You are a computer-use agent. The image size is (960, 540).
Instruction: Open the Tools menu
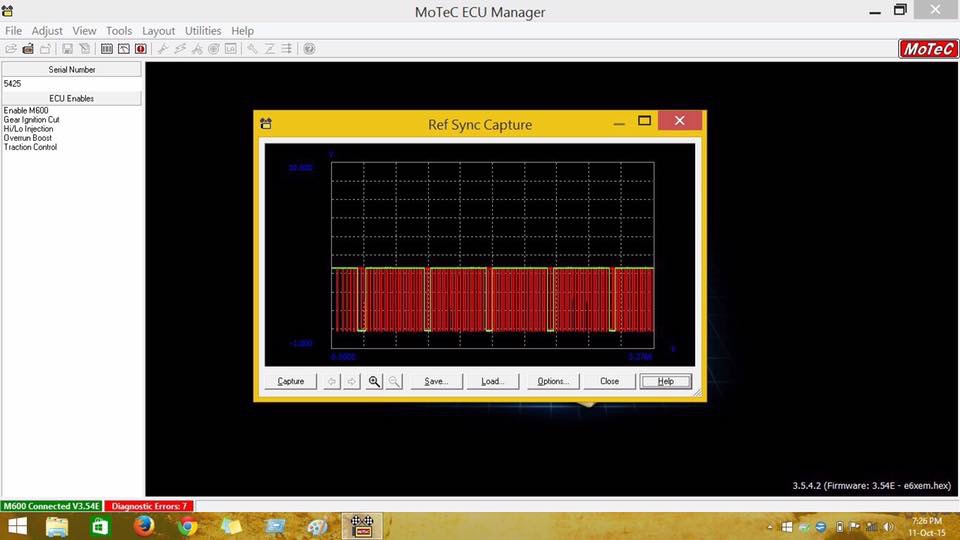[119, 31]
